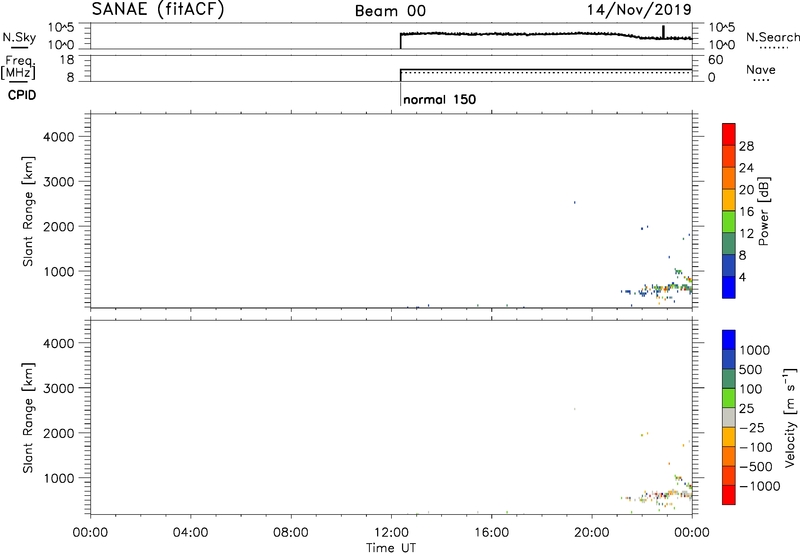Click the Slant Range label of velocity panel

point(28,417)
